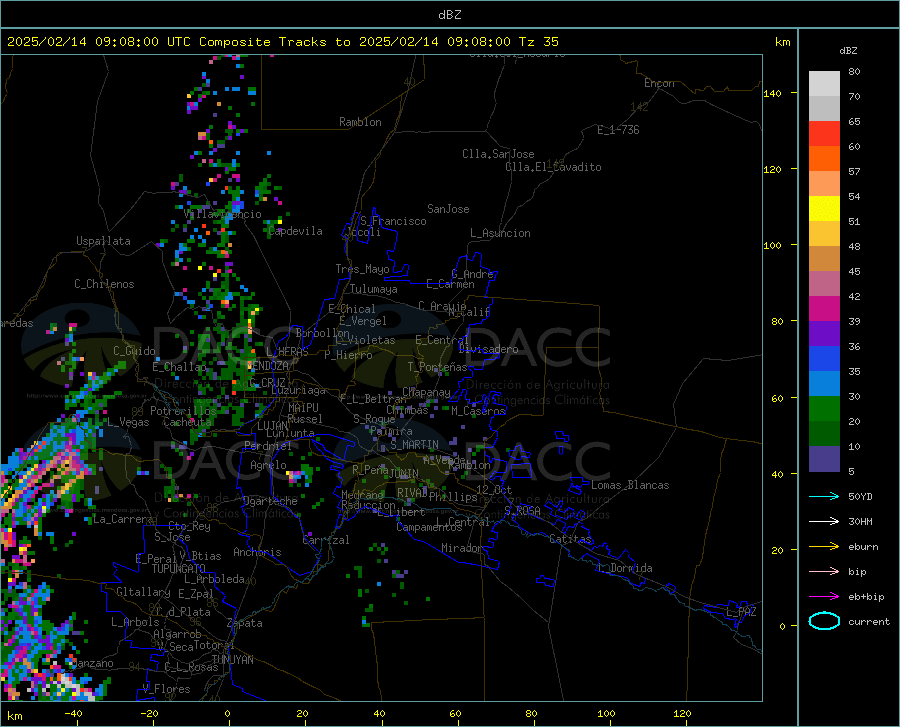Select the dark orange 57-60 dBZ swatch
Viewport: 900px width, 727px height.
click(x=824, y=159)
